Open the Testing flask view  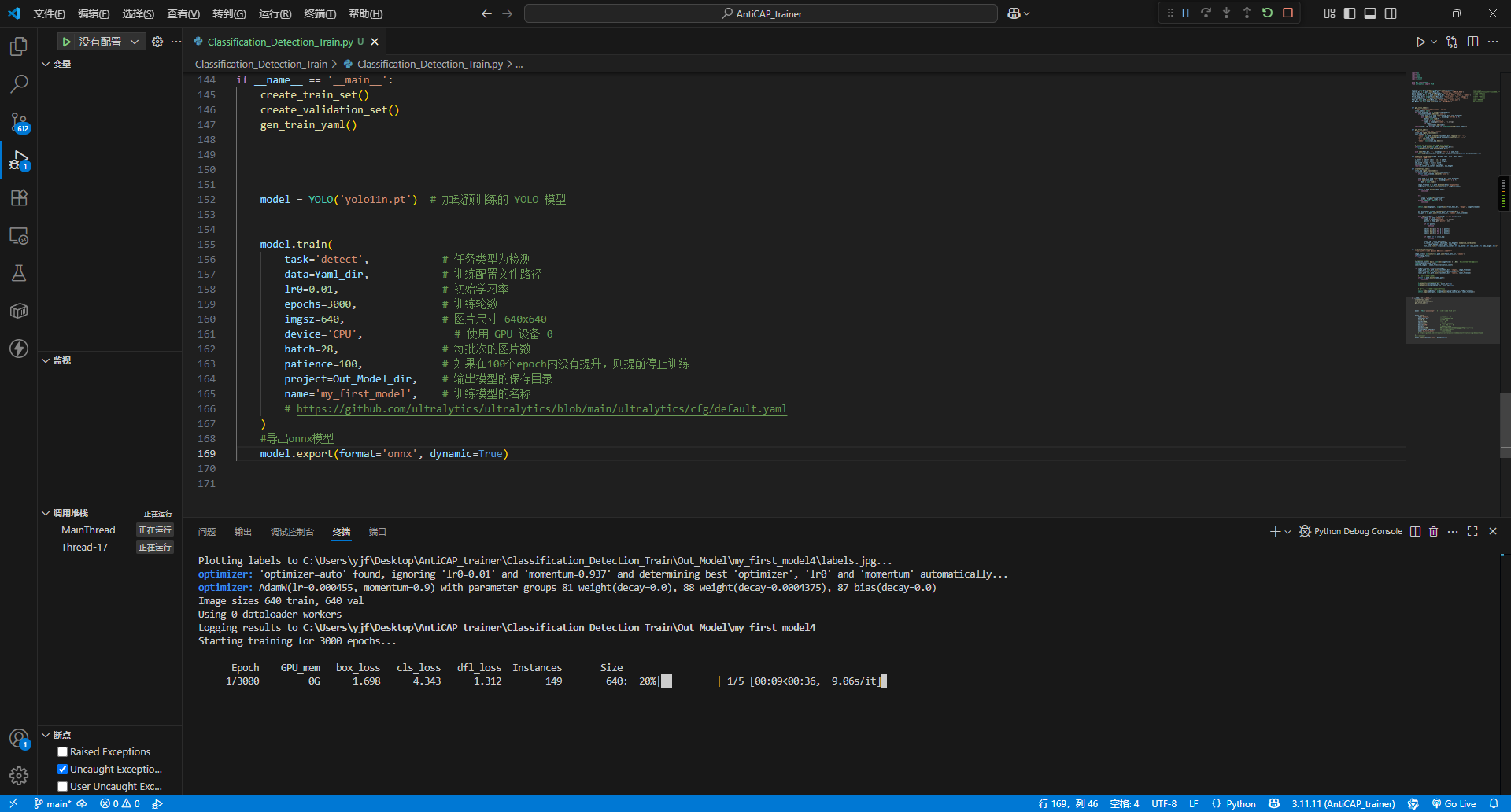tap(19, 273)
